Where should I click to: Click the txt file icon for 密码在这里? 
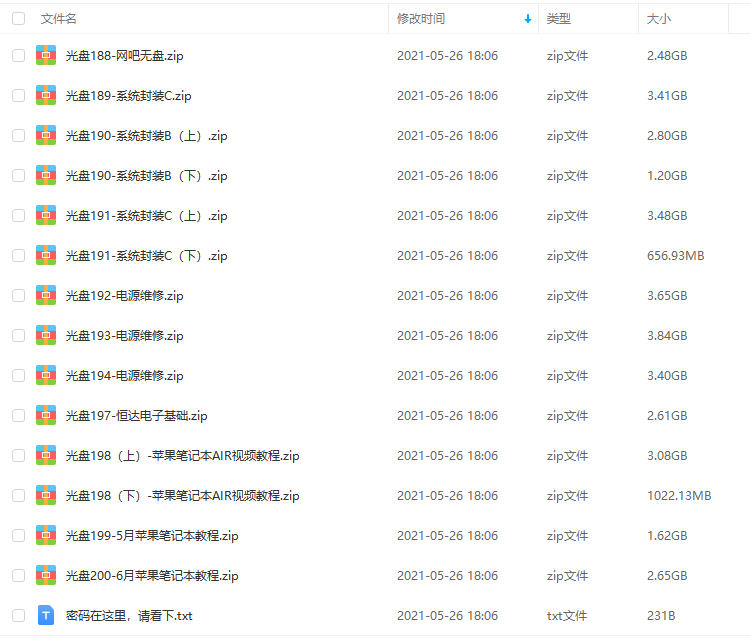point(46,616)
